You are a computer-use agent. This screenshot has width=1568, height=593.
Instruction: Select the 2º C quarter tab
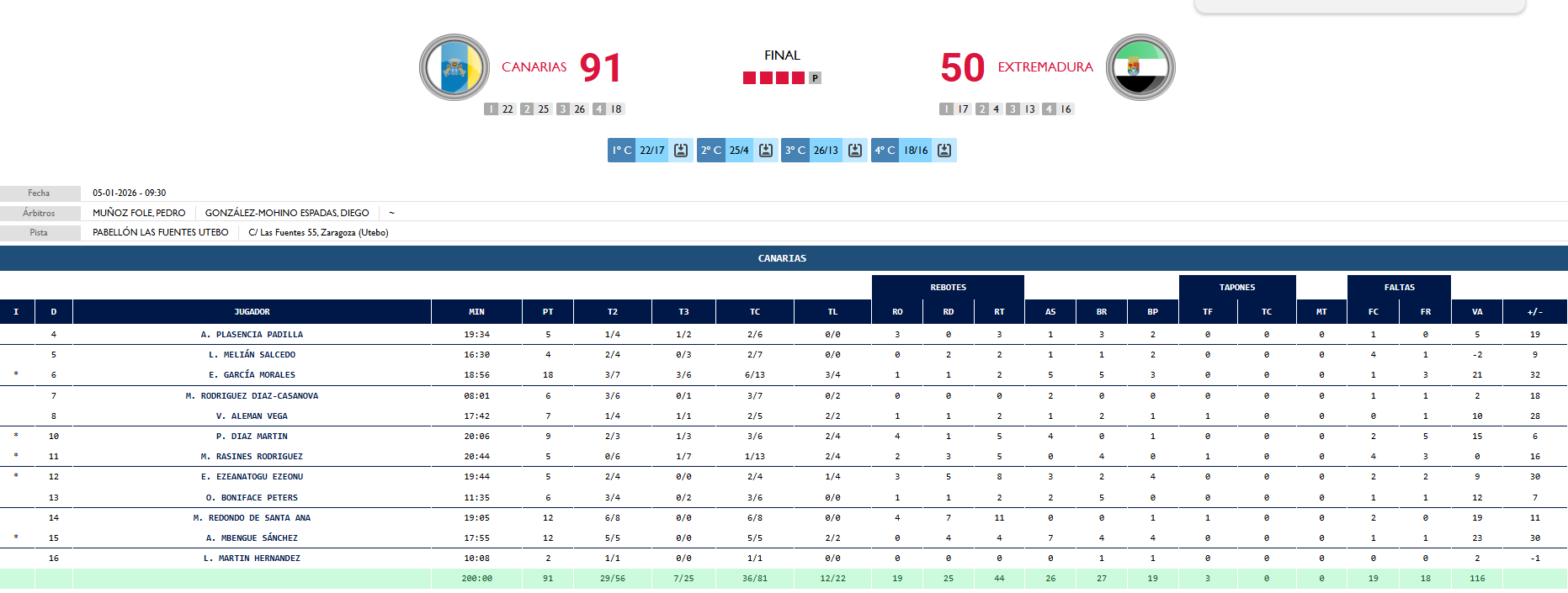coord(711,151)
